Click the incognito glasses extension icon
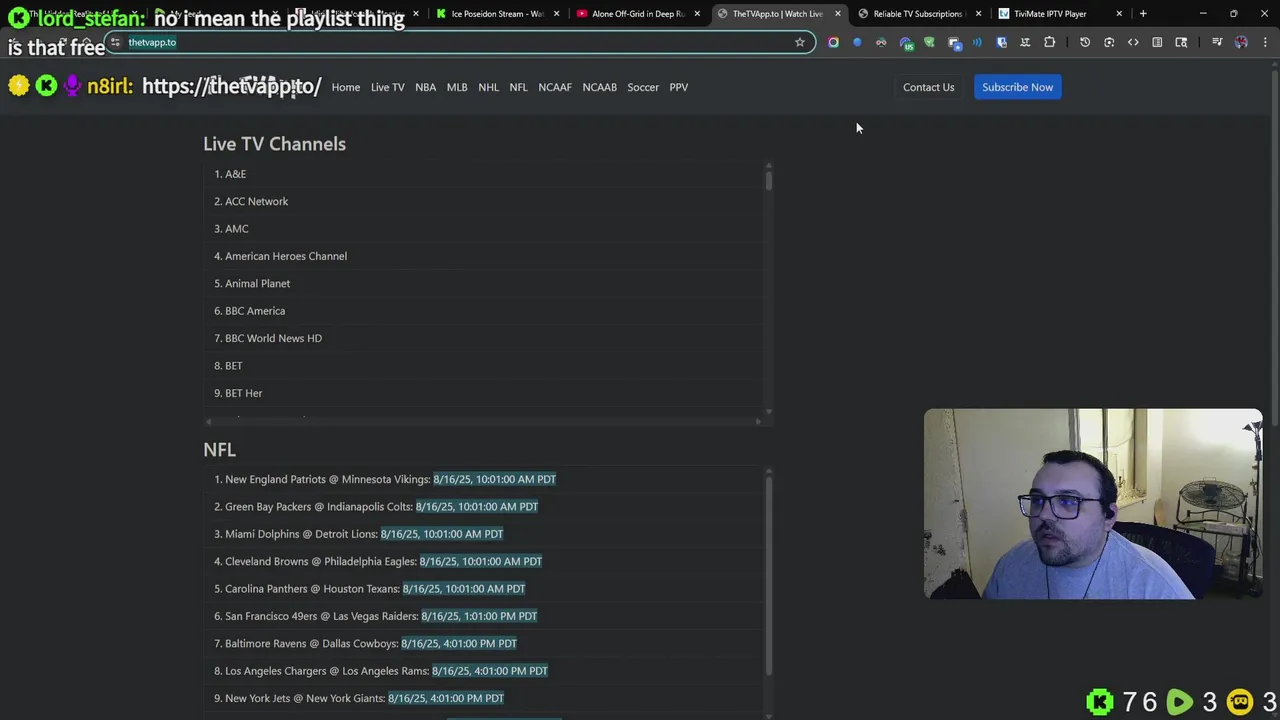 pyautogui.click(x=881, y=42)
